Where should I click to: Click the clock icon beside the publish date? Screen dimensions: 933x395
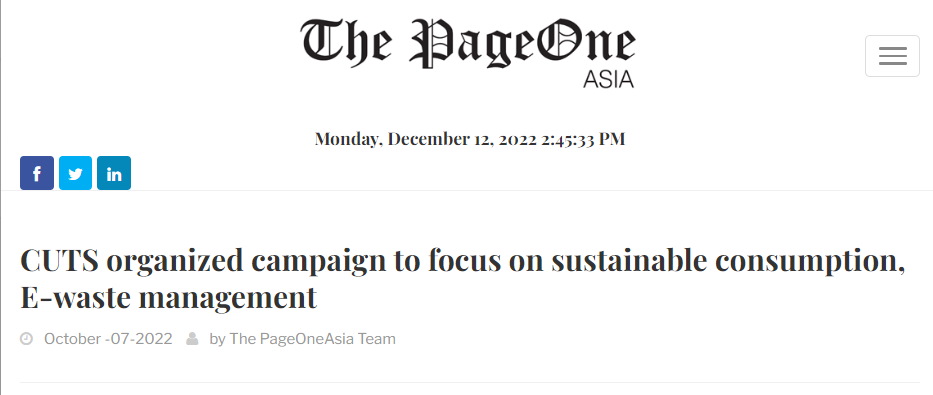(26, 339)
